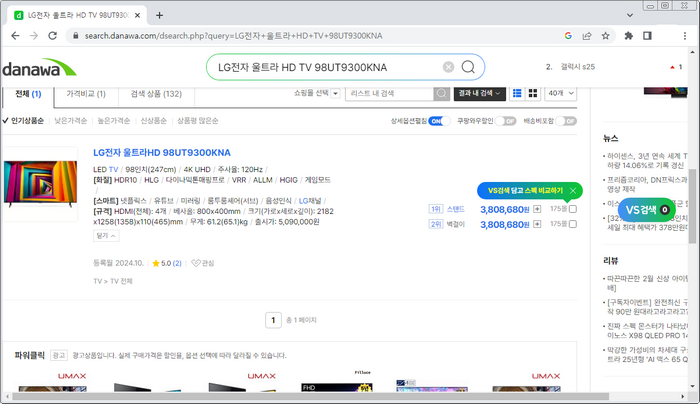
Task: Sort by 상품평 많은순
Action: click(198, 121)
